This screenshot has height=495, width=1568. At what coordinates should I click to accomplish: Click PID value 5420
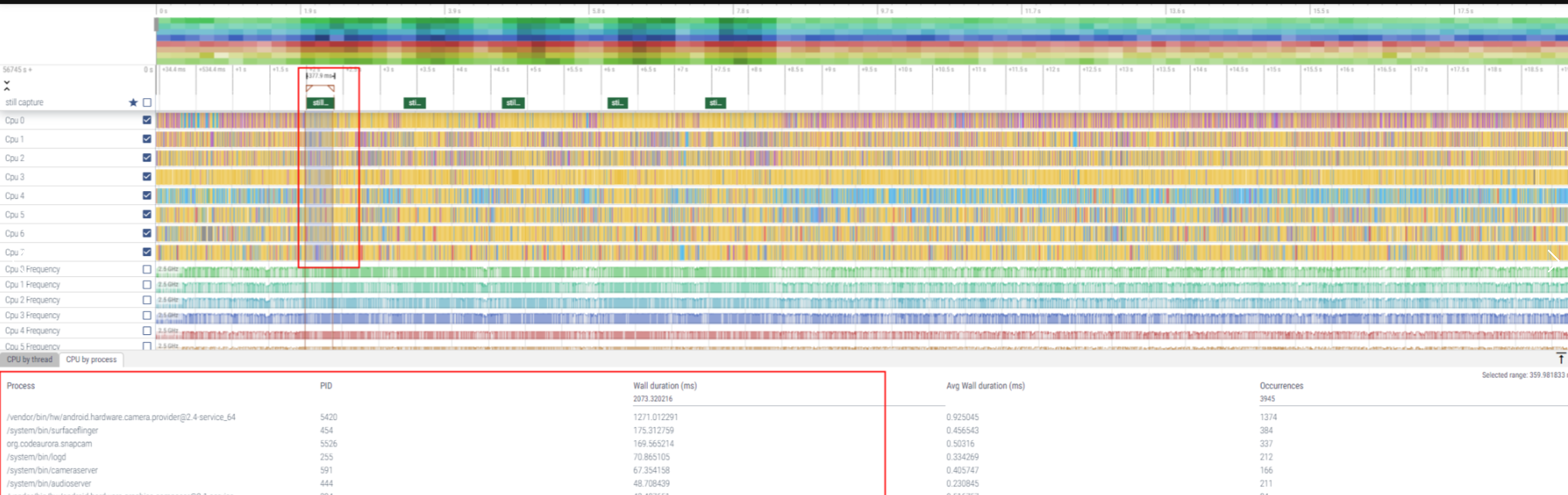pos(329,417)
